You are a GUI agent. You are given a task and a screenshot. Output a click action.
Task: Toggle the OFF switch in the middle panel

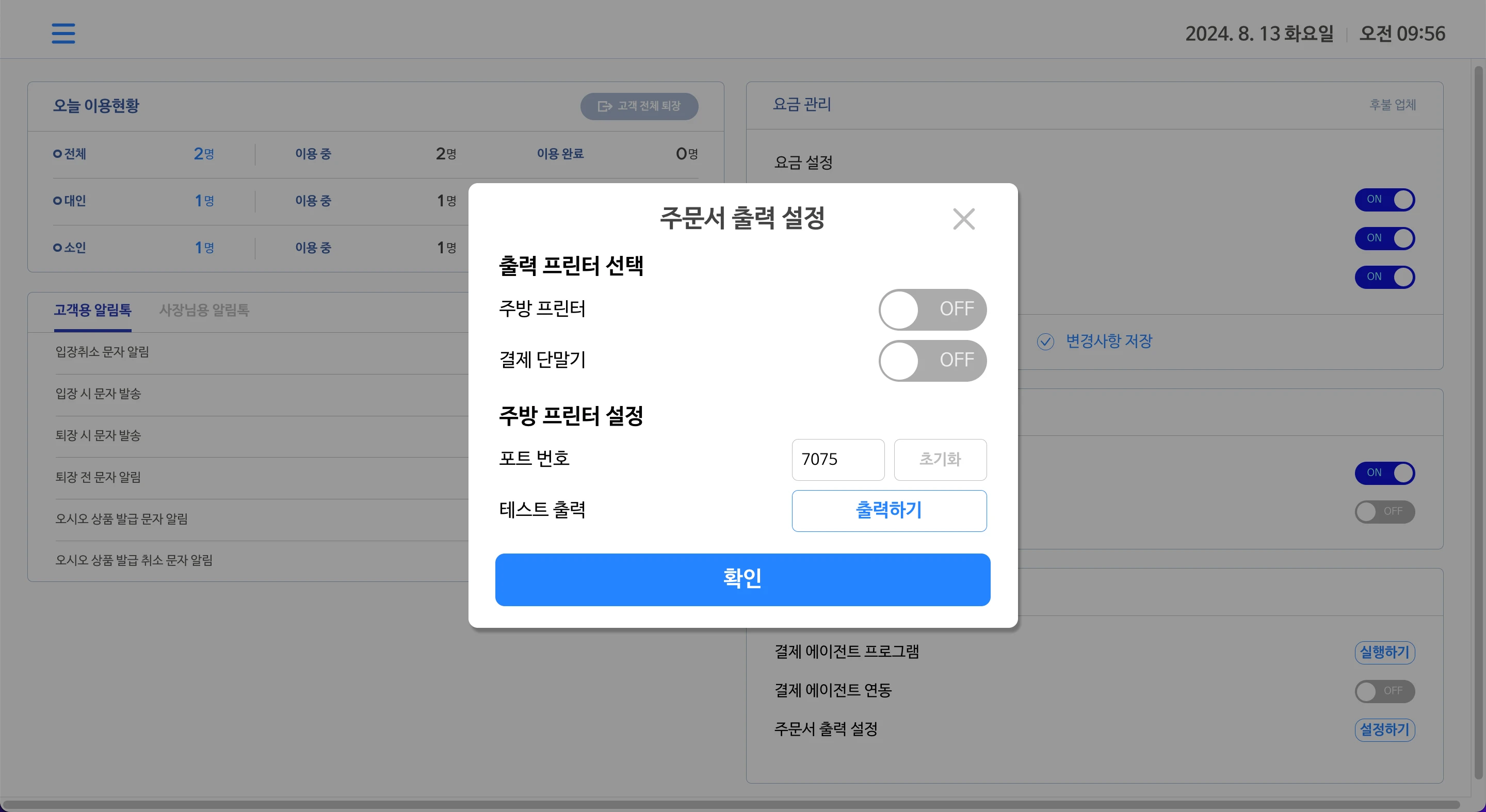click(1384, 512)
